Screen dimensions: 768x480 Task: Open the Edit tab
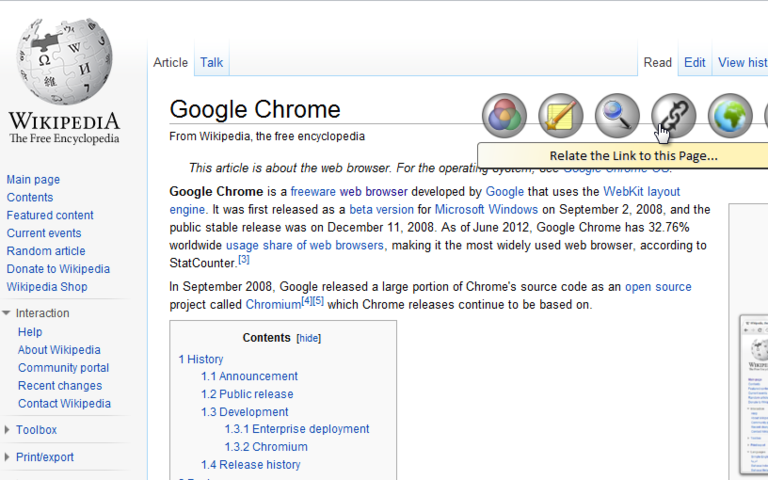click(x=695, y=62)
